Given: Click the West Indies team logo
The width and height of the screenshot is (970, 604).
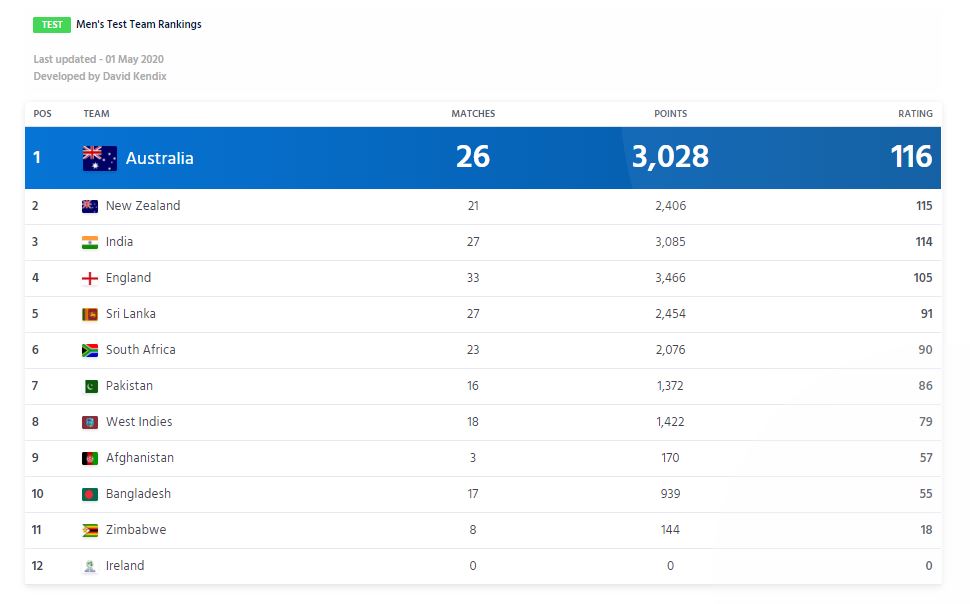Looking at the screenshot, I should pyautogui.click(x=90, y=422).
